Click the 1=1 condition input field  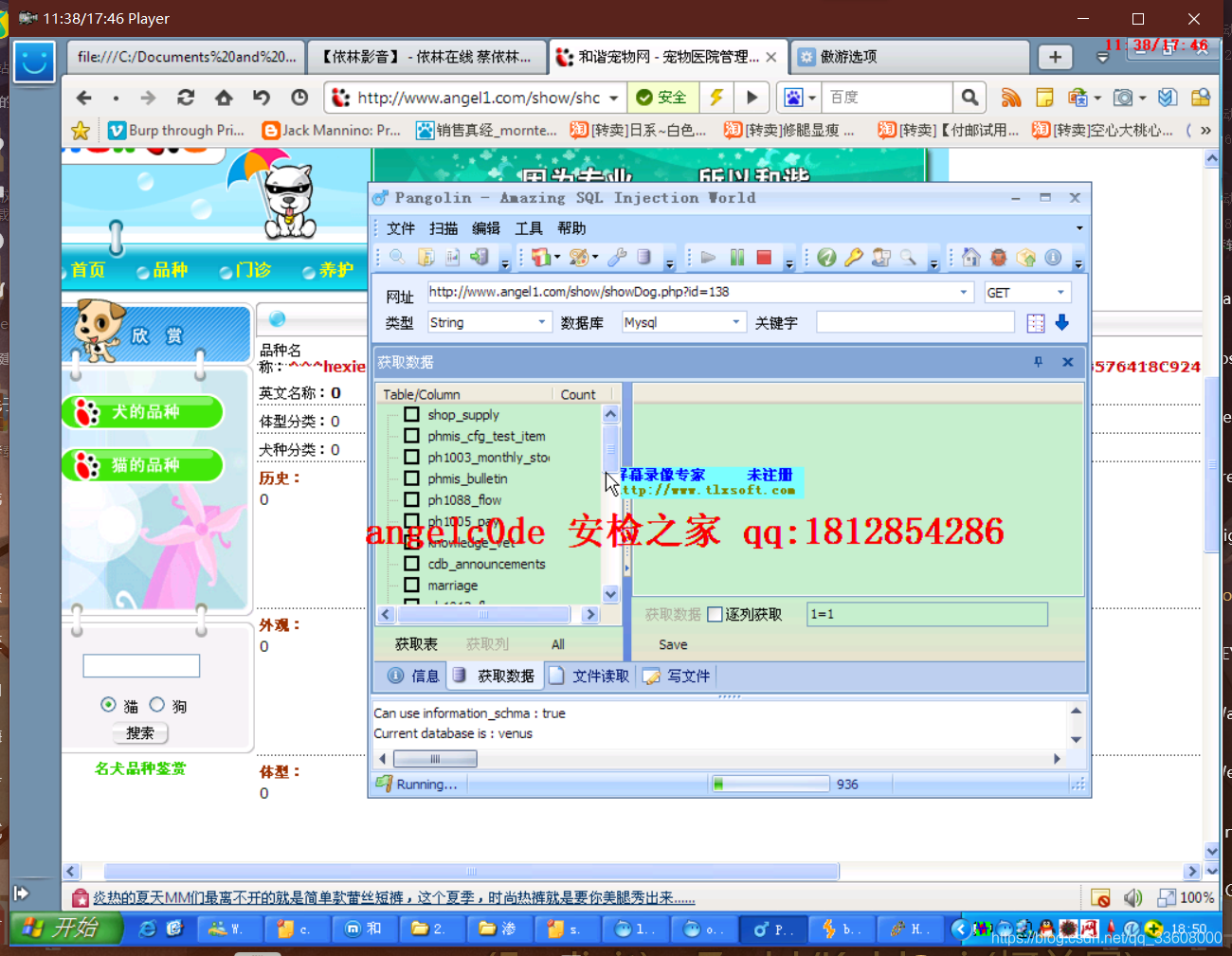(x=927, y=614)
